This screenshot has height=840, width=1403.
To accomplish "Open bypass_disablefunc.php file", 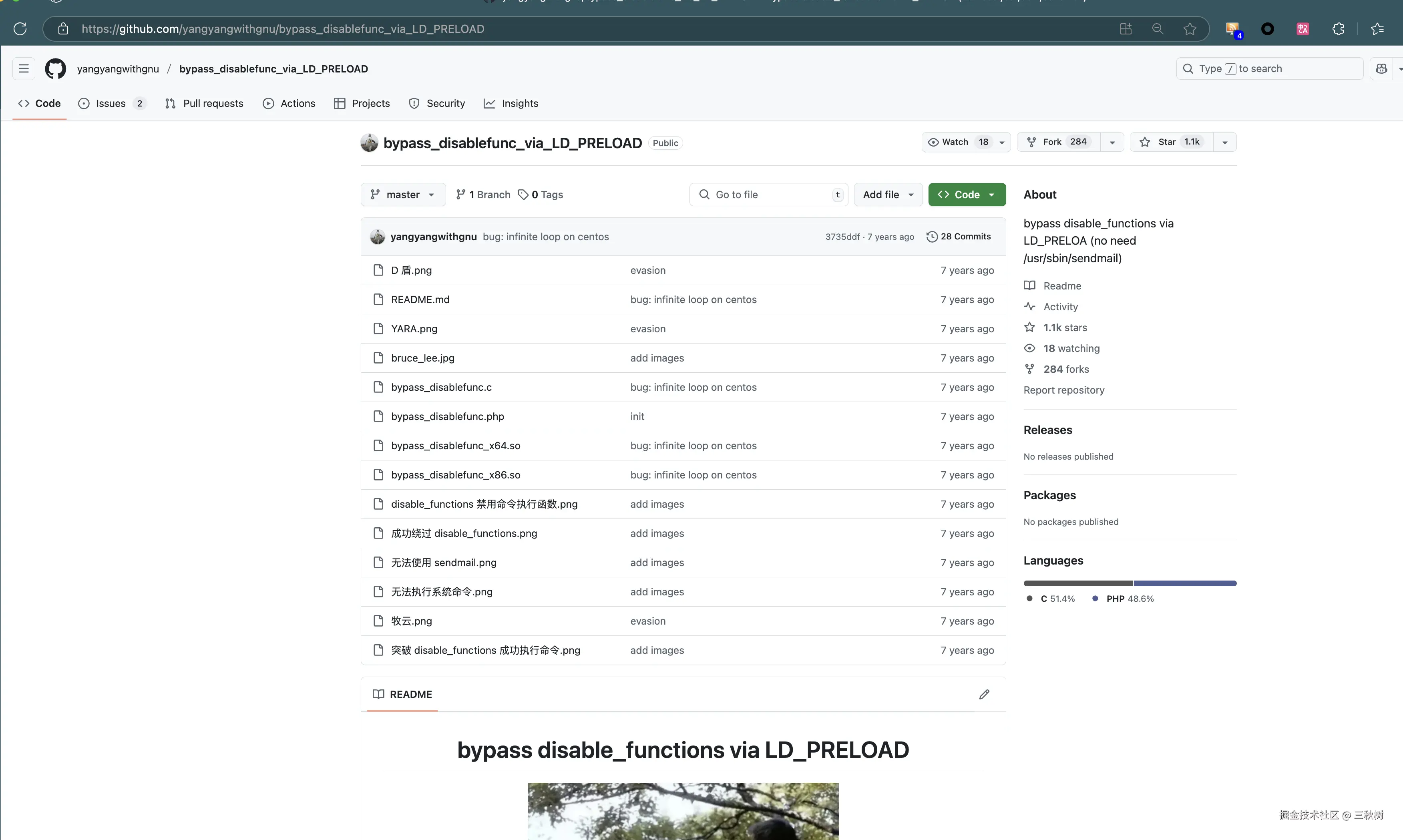I will click(x=447, y=417).
